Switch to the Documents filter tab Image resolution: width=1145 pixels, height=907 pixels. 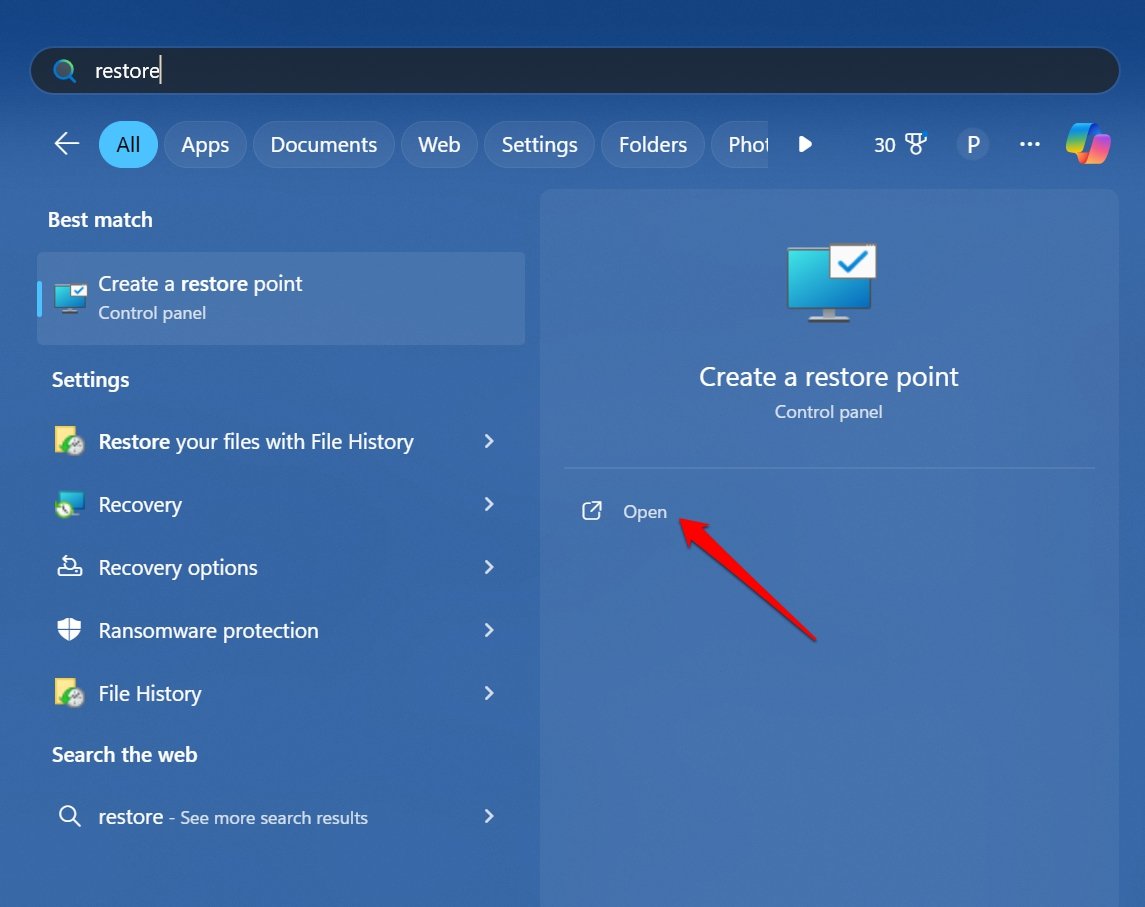pos(323,145)
